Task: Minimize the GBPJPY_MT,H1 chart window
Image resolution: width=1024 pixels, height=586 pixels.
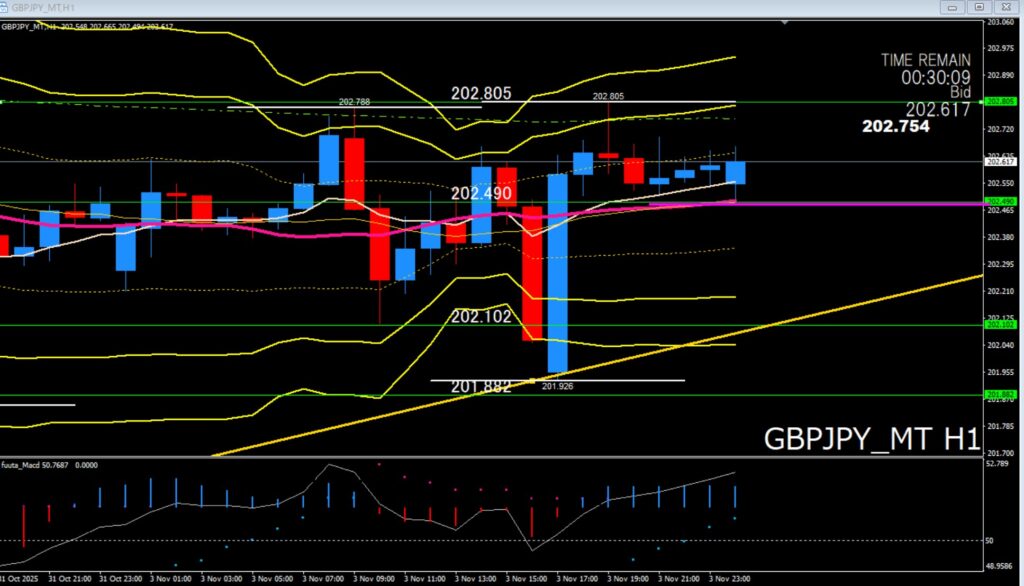Action: (x=954, y=7)
